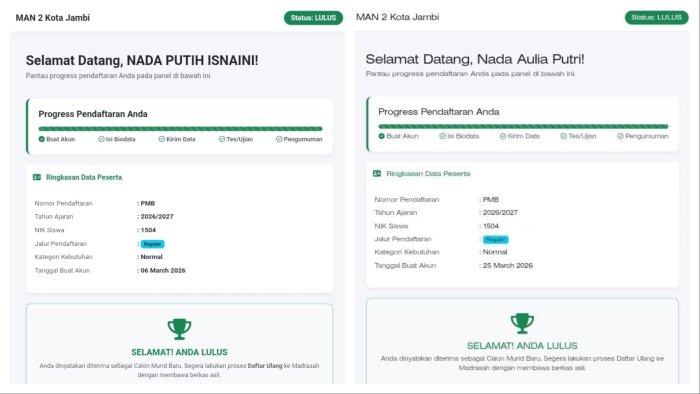Click right 'Nomor Pendaftaran' label
The height and width of the screenshot is (394, 700).
coord(407,199)
